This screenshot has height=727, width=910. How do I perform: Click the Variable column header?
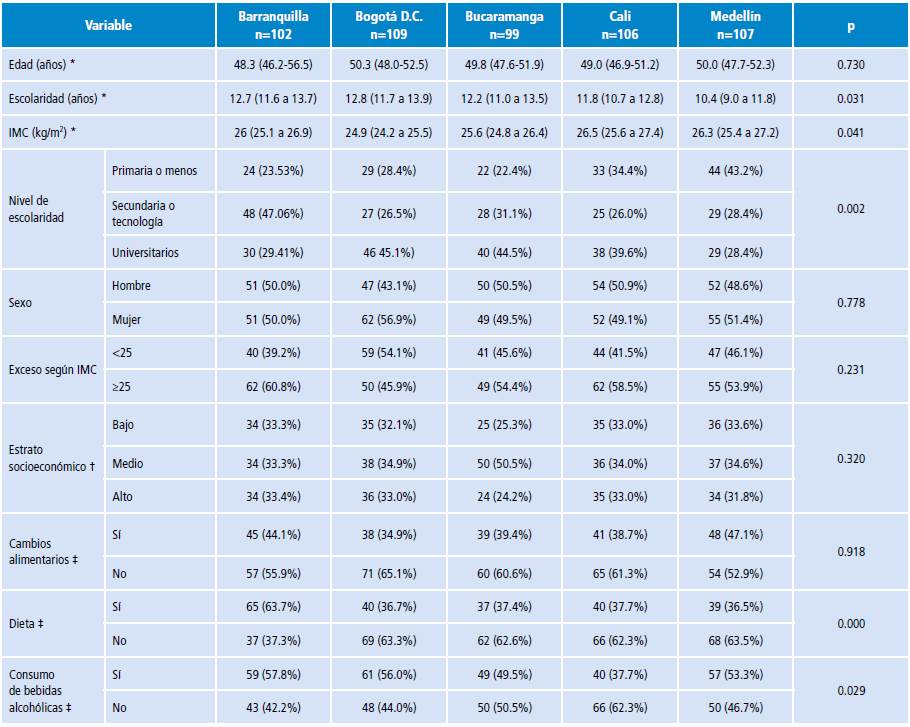pos(108,25)
